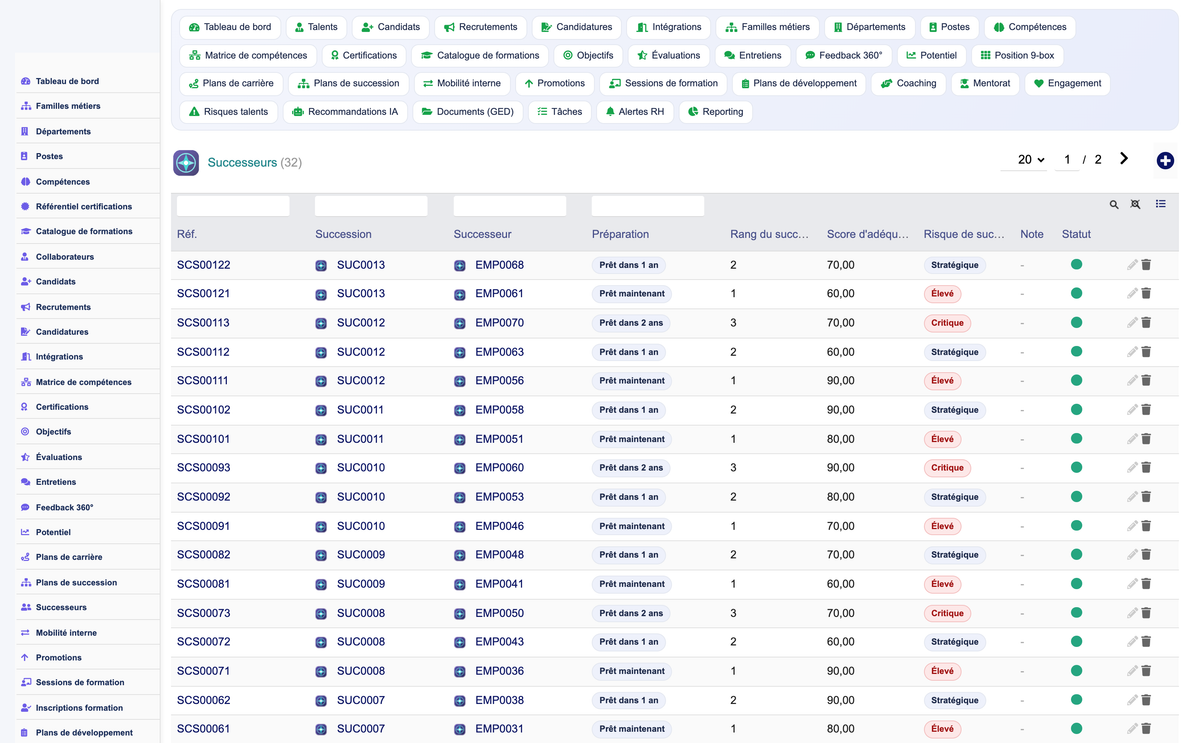Sort by Statut column header

click(1076, 234)
